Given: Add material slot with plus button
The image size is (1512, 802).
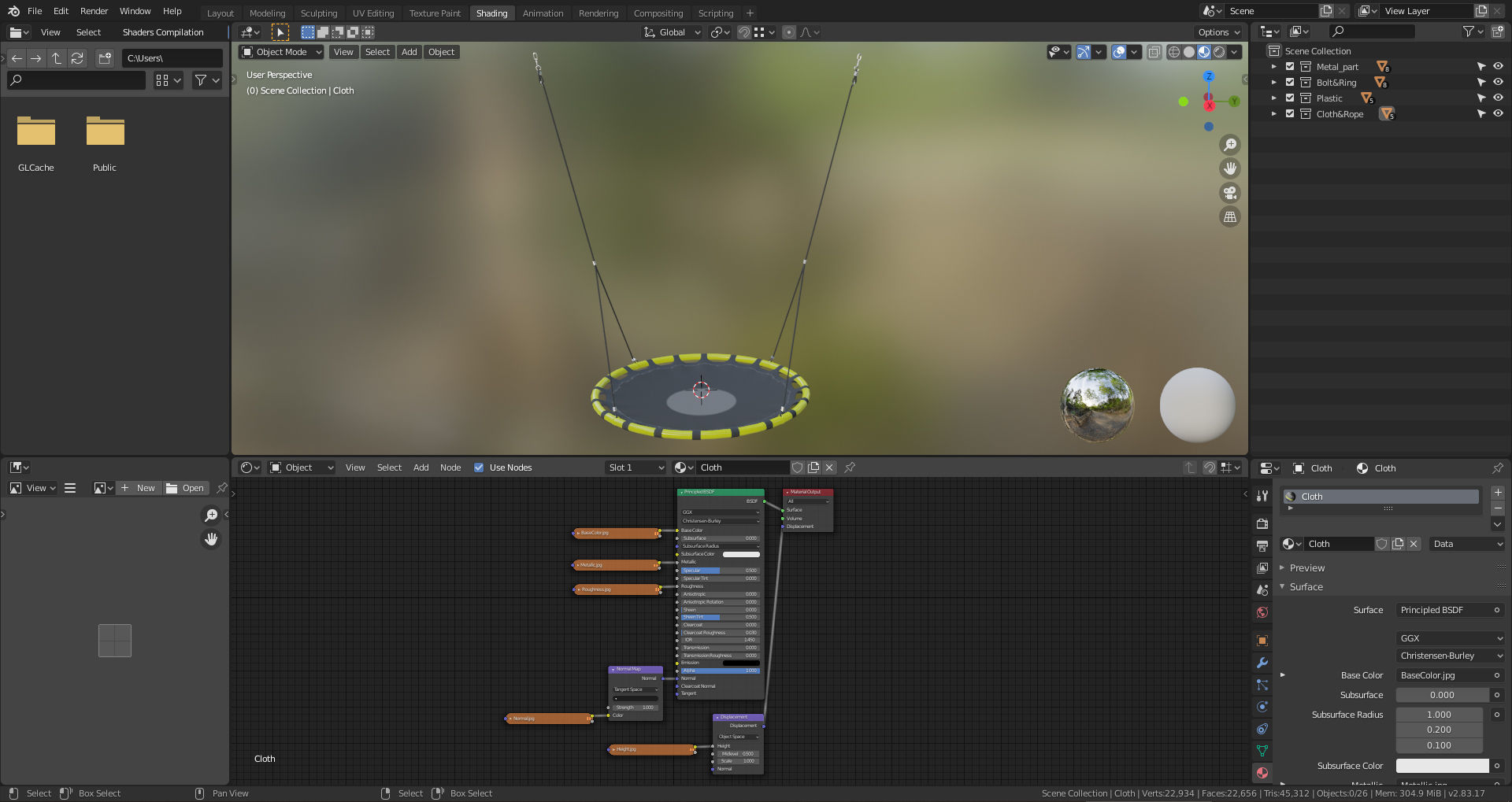Looking at the screenshot, I should coord(1498,492).
